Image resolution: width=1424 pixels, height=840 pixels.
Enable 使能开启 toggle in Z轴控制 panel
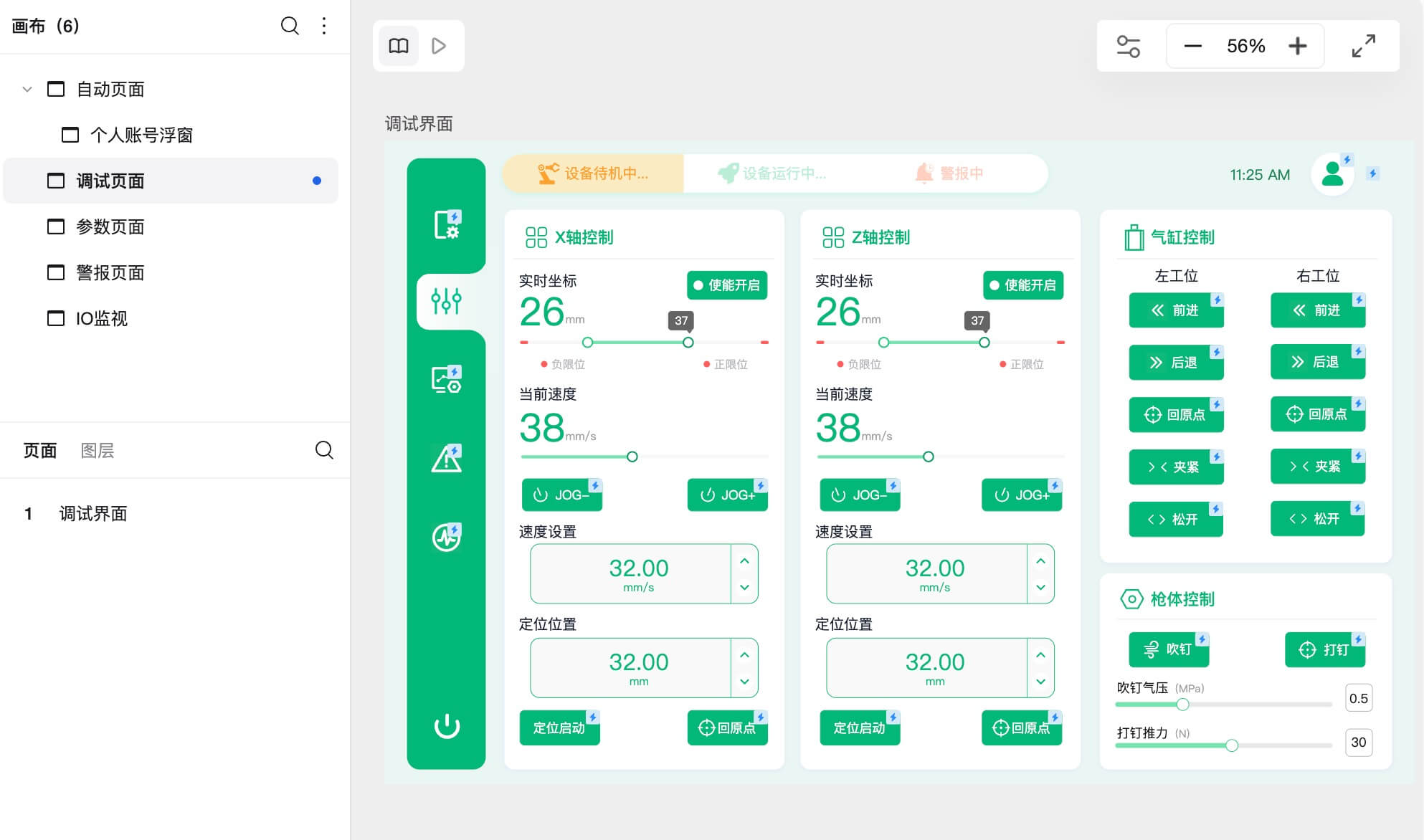click(1023, 285)
